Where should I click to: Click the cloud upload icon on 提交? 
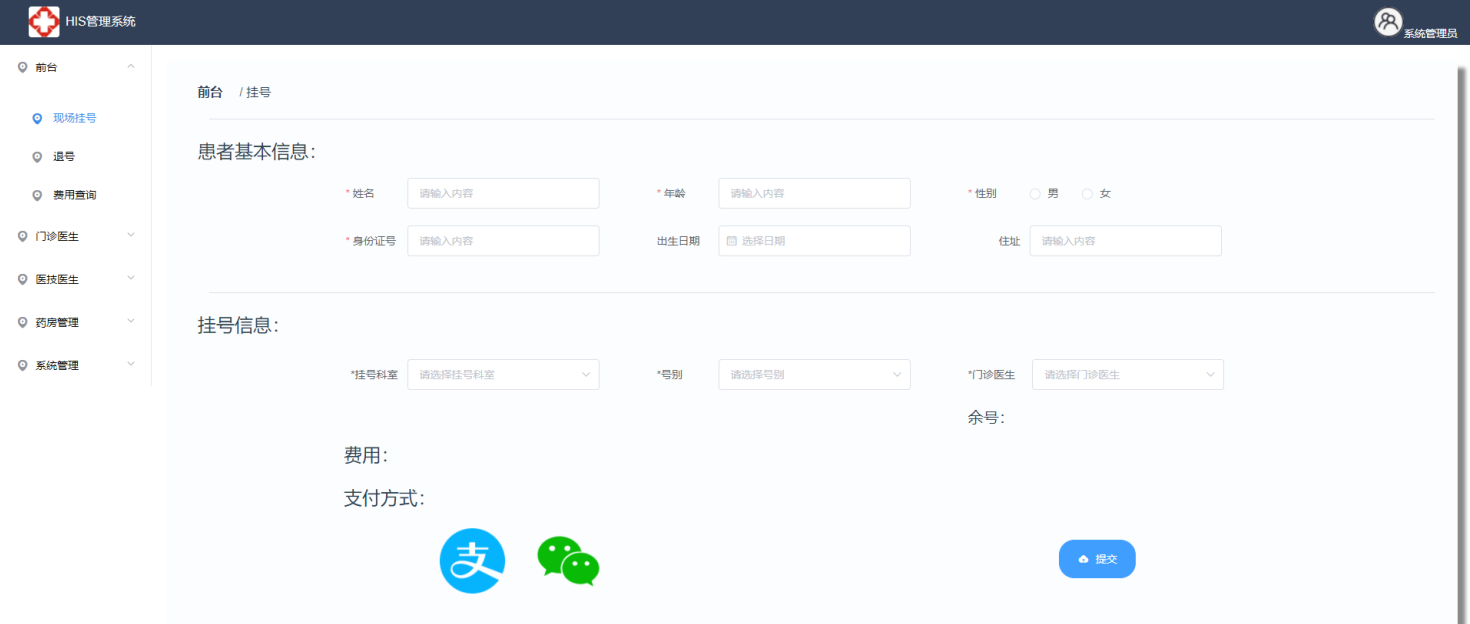[1083, 559]
